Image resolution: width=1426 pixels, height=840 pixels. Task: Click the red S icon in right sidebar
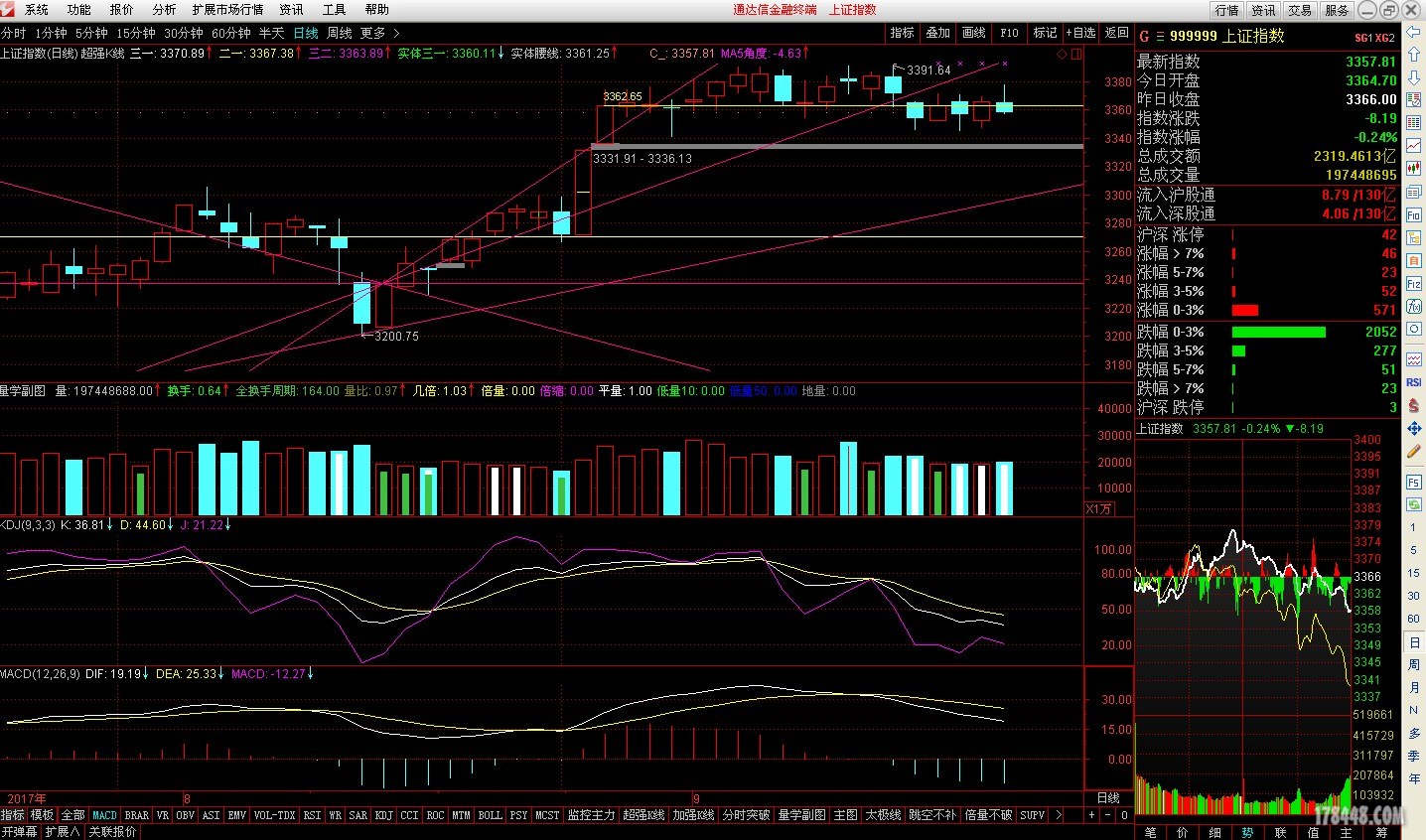pyautogui.click(x=1414, y=405)
